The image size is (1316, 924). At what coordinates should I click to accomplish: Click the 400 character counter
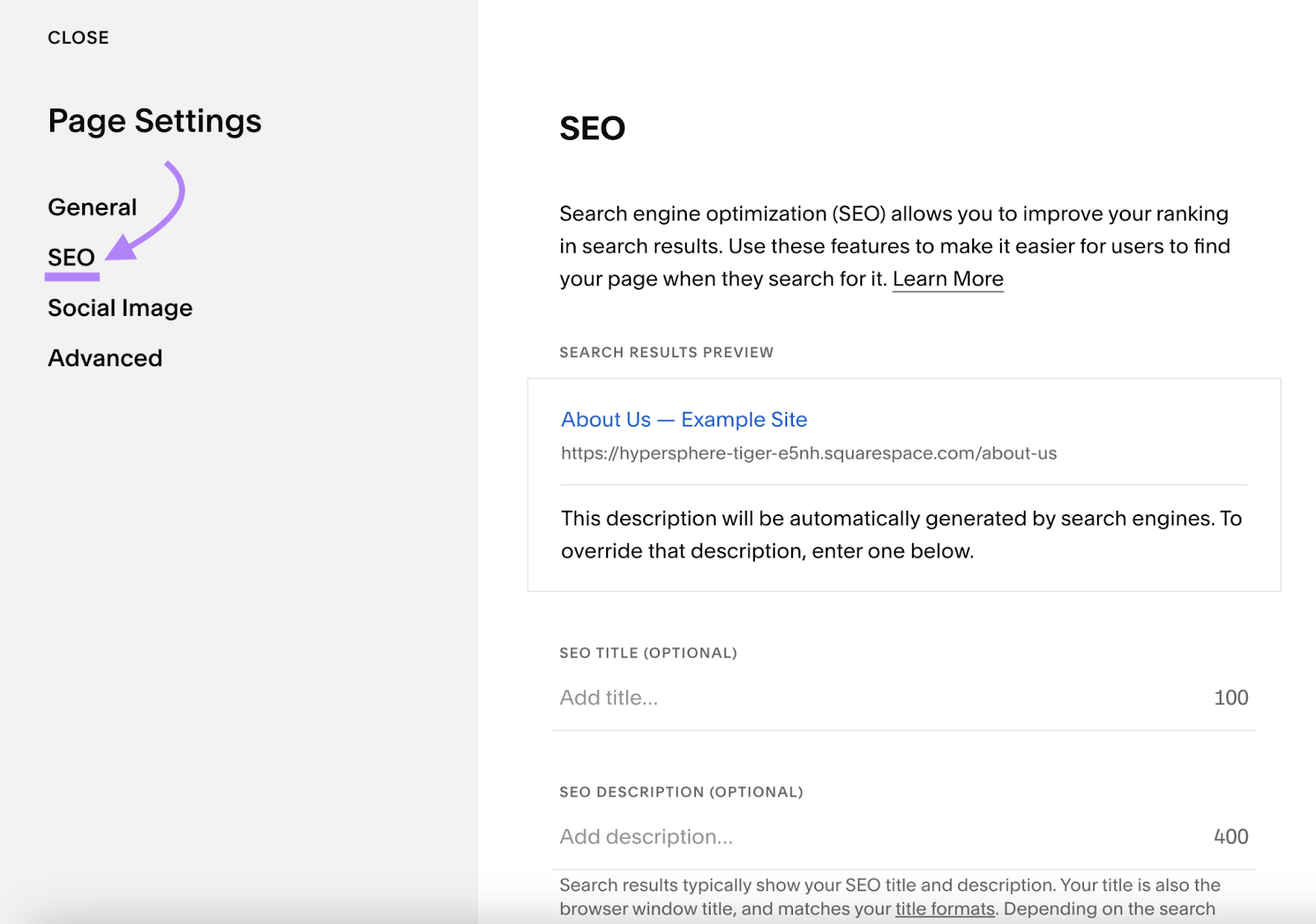pyautogui.click(x=1229, y=836)
